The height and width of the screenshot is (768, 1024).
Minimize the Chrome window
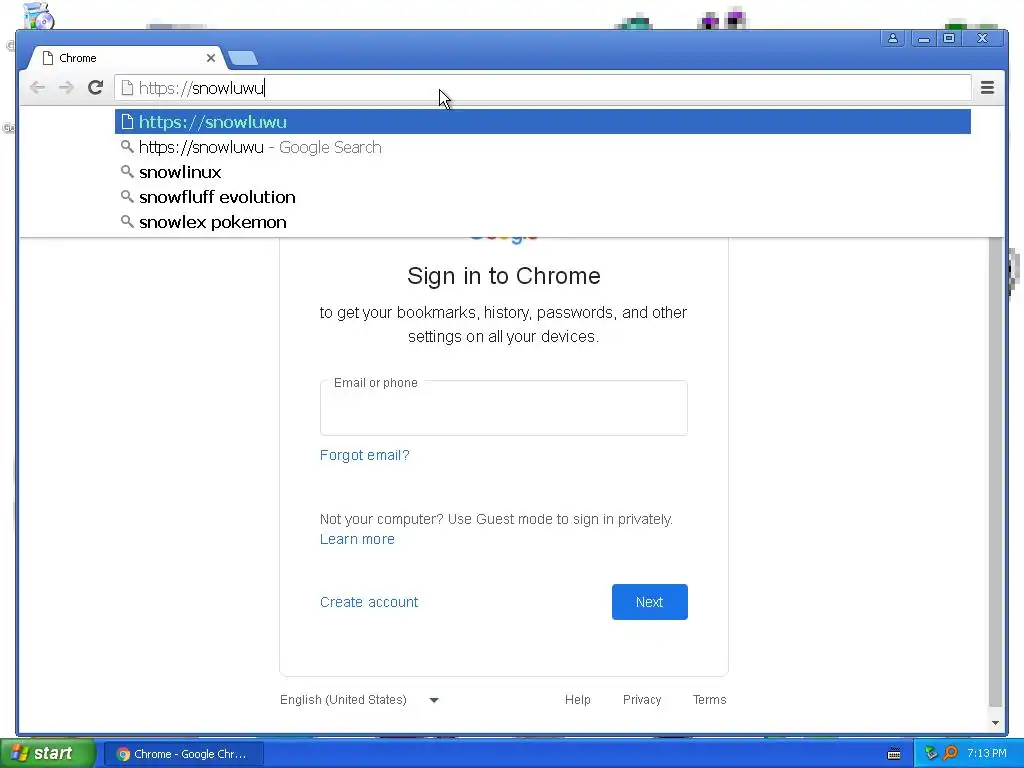923,38
